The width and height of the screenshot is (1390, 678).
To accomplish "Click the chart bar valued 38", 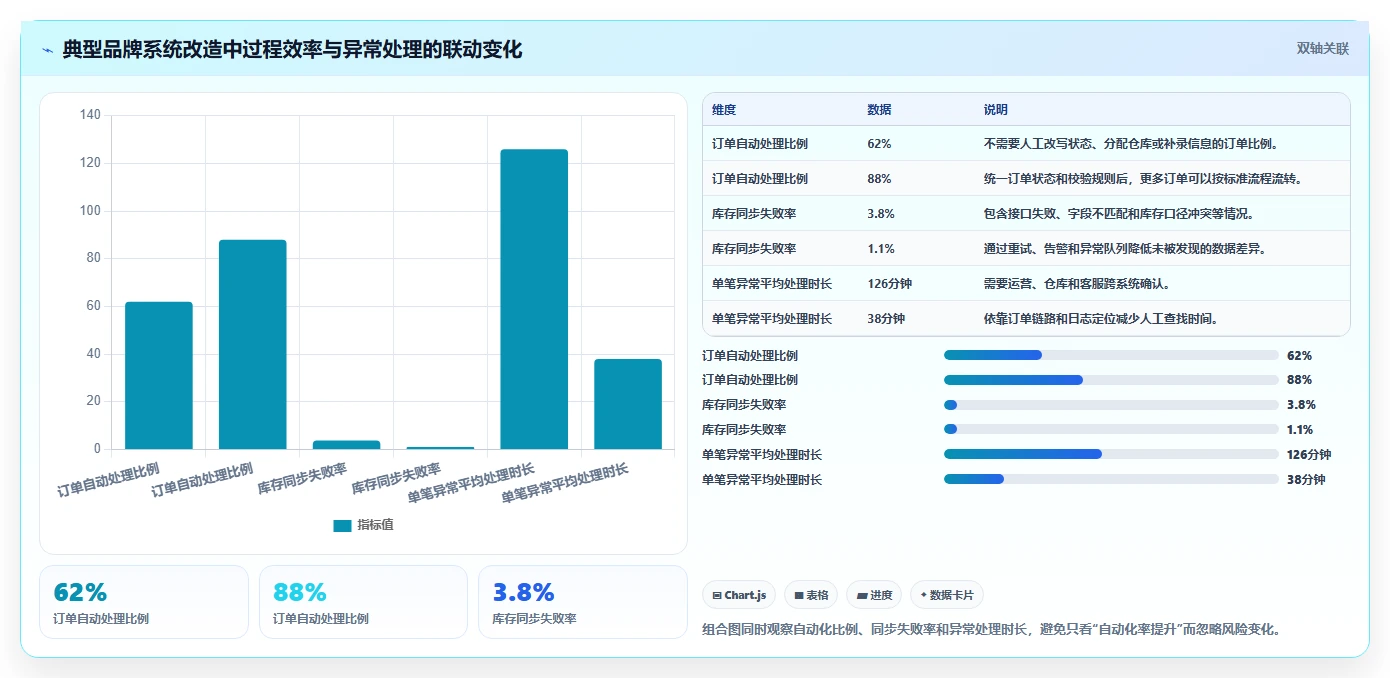I will [628, 404].
